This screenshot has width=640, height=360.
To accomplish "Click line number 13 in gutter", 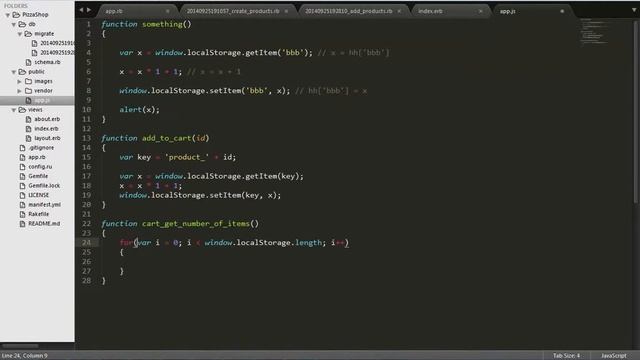I will pyautogui.click(x=87, y=138).
